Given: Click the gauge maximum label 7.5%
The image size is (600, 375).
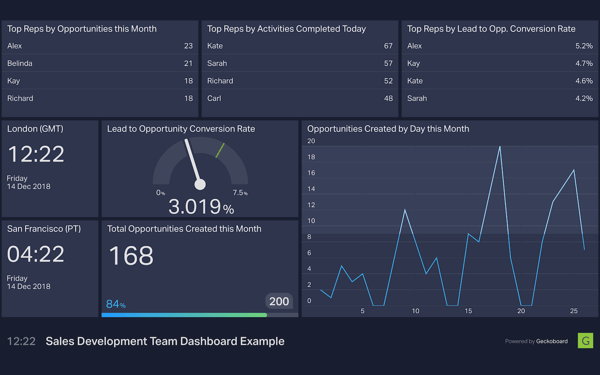Looking at the screenshot, I should coord(240,193).
